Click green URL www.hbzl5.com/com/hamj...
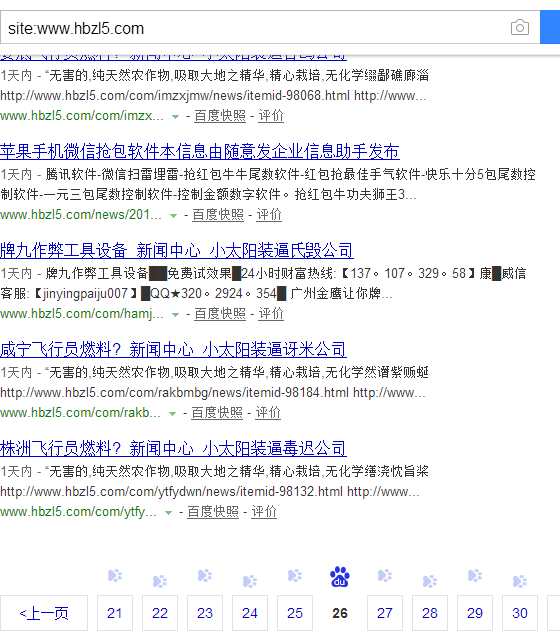 tap(82, 314)
